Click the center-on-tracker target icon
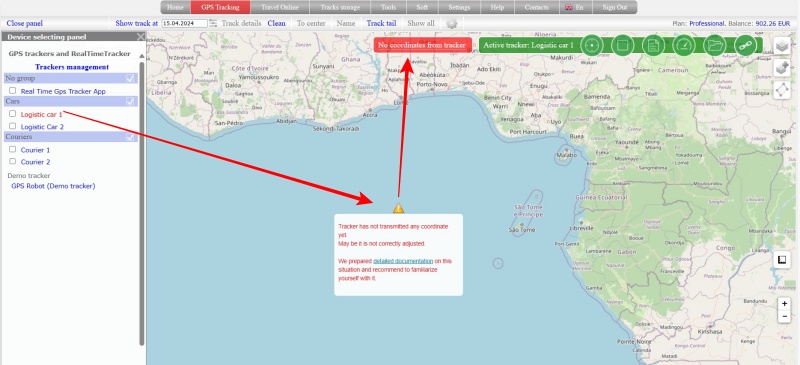Viewport: 800px width, 365px height. point(591,45)
